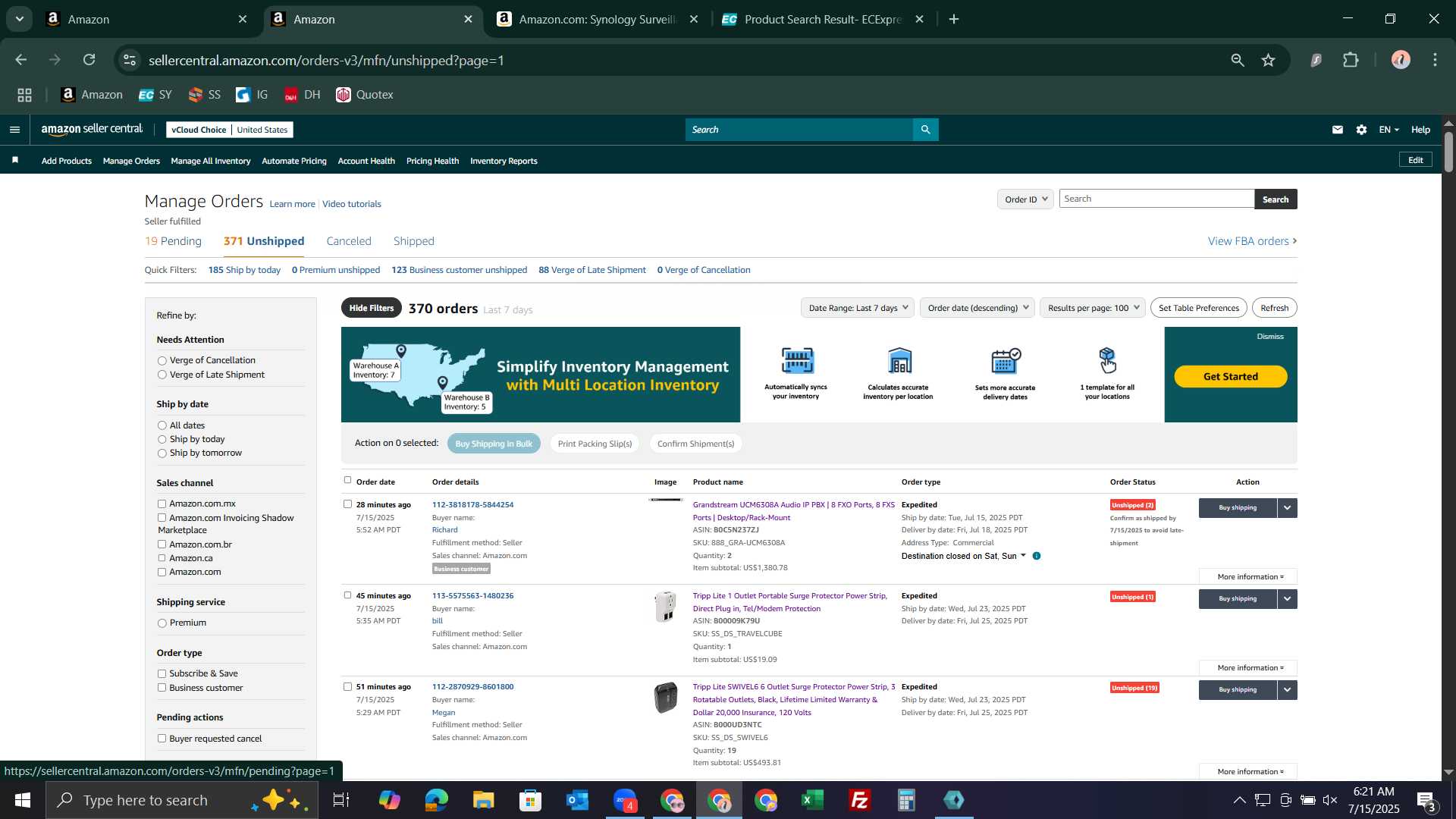Select the Ship by today radio button
1456x819 pixels.
pos(162,440)
